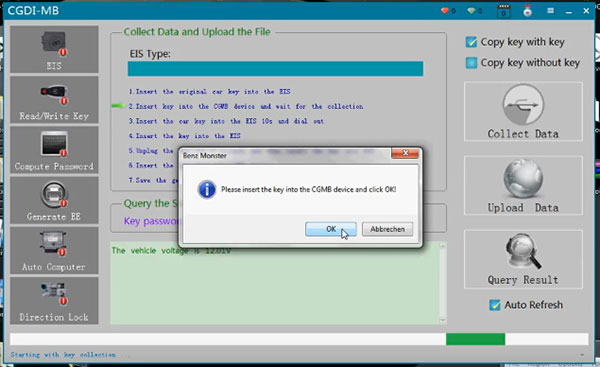
Task: Click the dialog message about CGMB device
Action: (x=308, y=189)
